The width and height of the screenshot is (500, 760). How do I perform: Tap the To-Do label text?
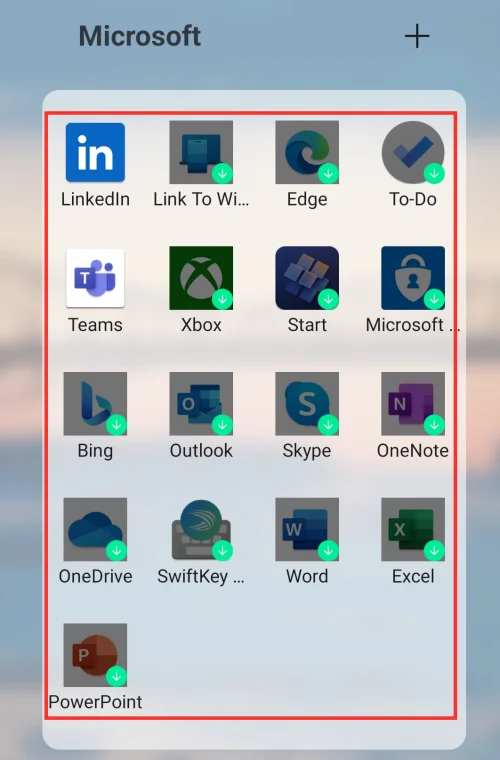coord(413,199)
